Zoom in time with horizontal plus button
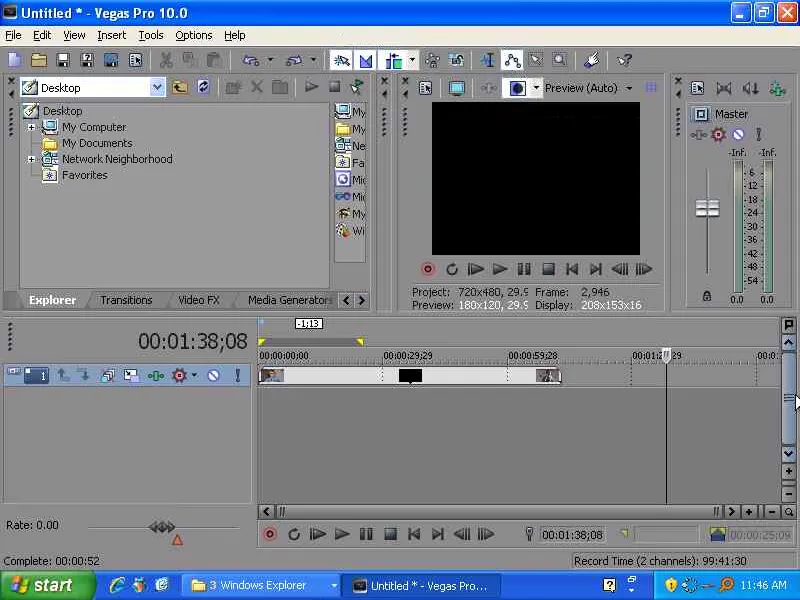This screenshot has width=800, height=600. (748, 512)
